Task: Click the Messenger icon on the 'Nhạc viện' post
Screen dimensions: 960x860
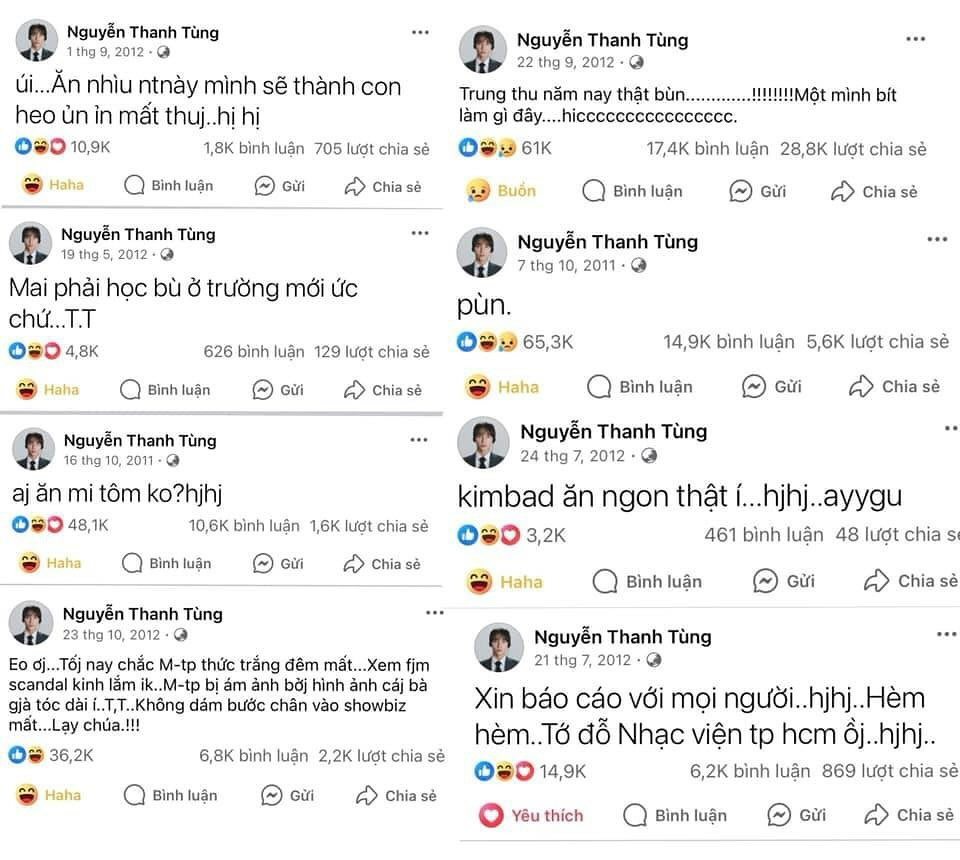Action: tap(780, 815)
